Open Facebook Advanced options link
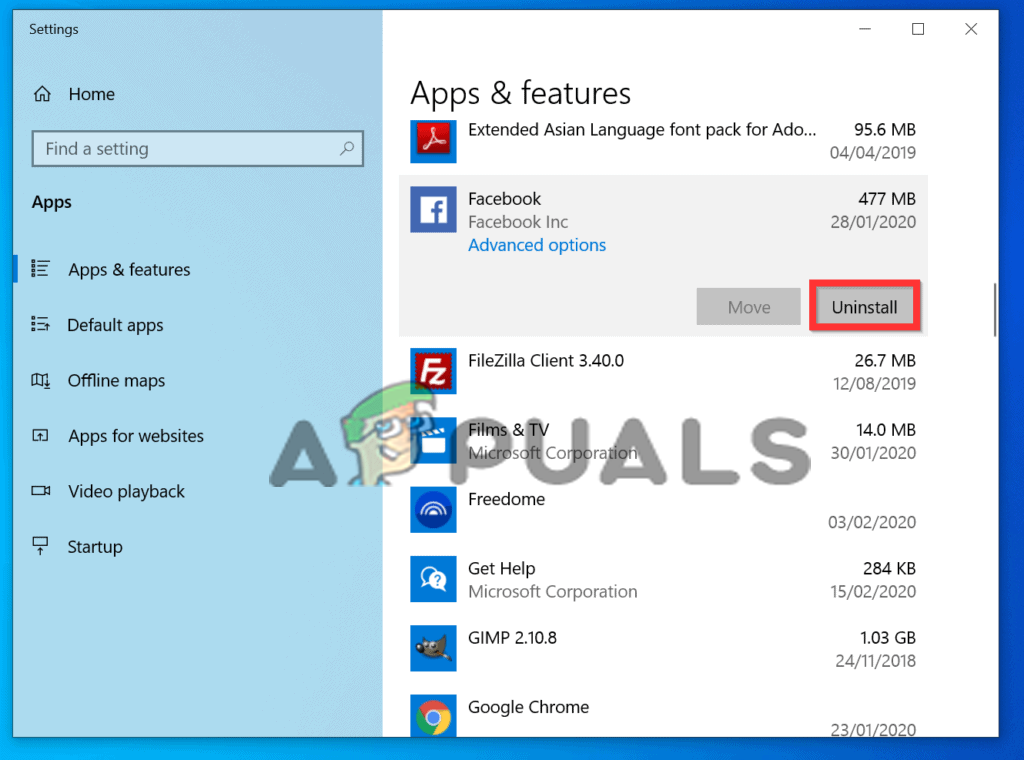 click(x=537, y=245)
